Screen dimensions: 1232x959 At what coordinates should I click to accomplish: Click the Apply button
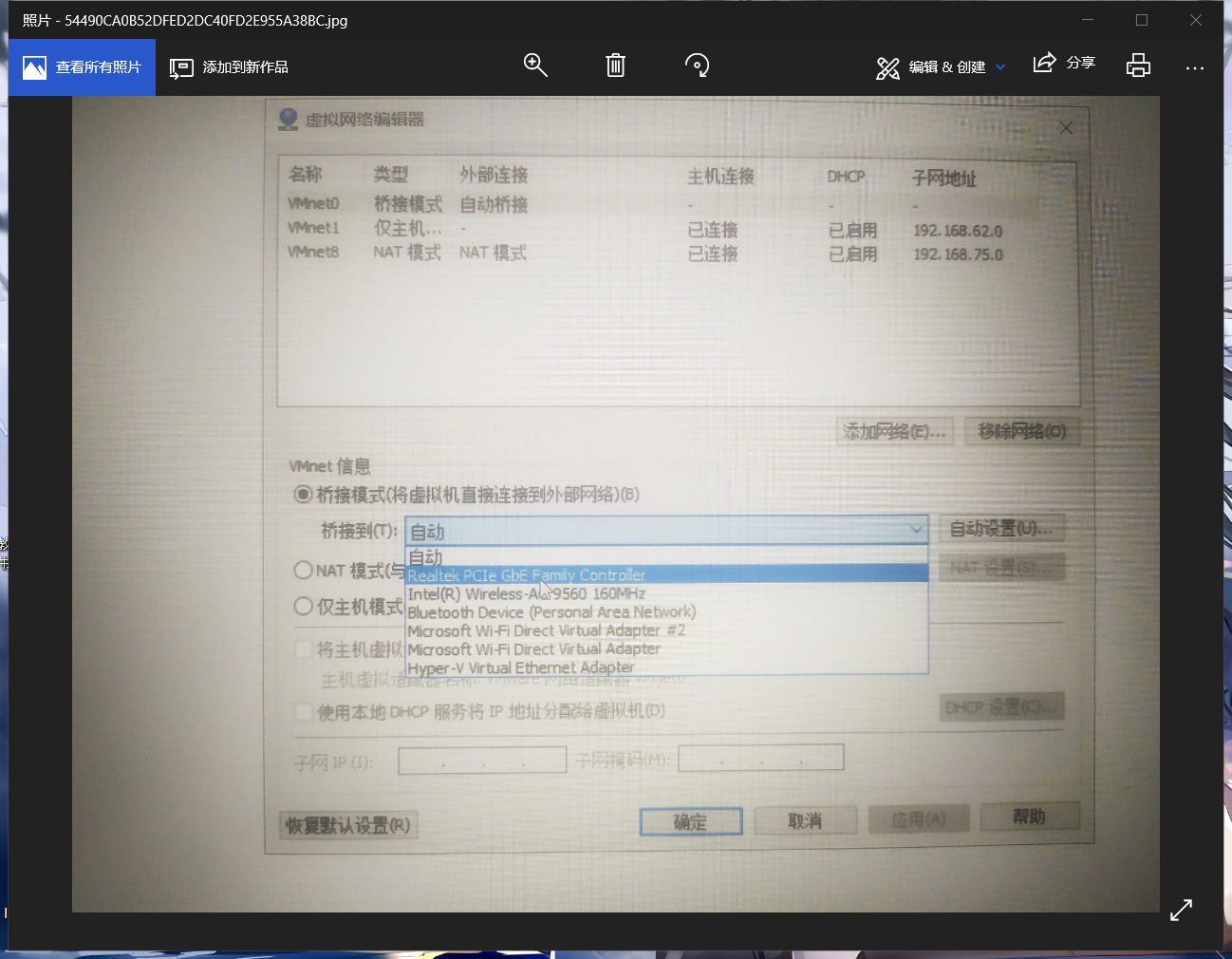919,818
